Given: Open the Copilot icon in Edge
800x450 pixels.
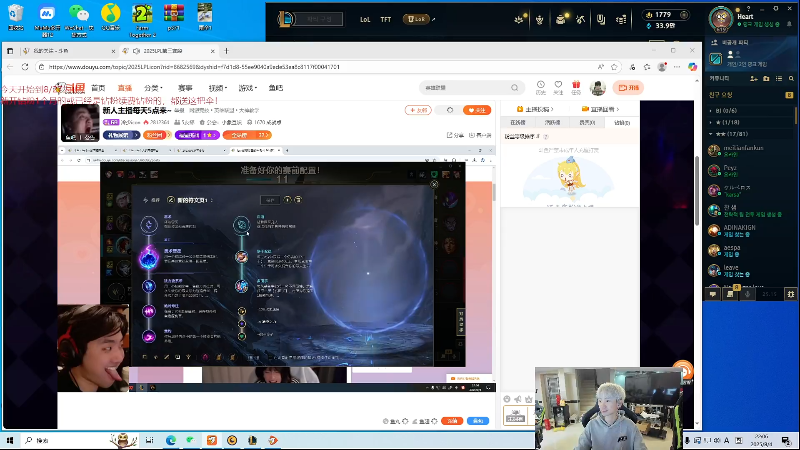Looking at the screenshot, I should click(692, 67).
